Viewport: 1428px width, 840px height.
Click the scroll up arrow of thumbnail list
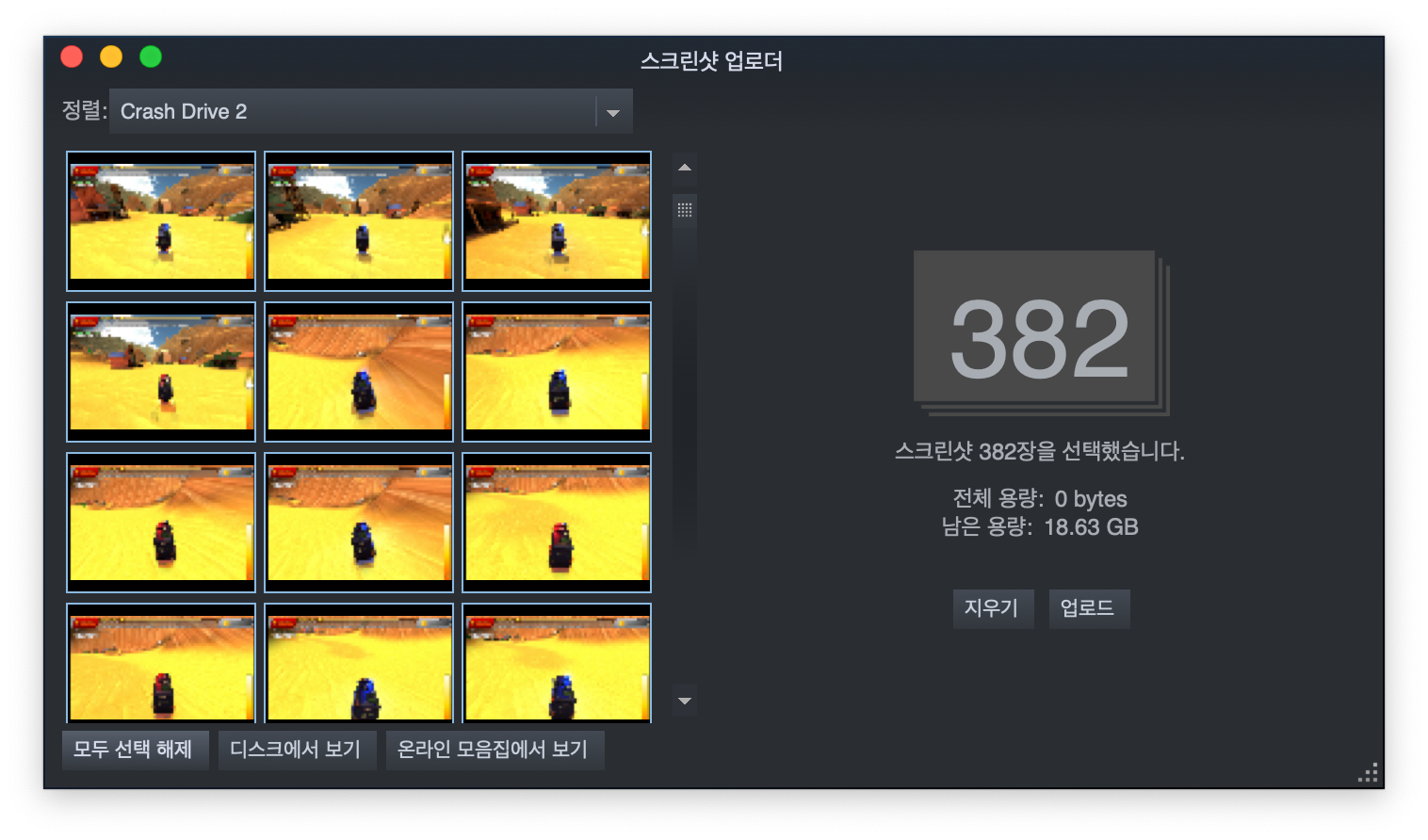pyautogui.click(x=685, y=167)
